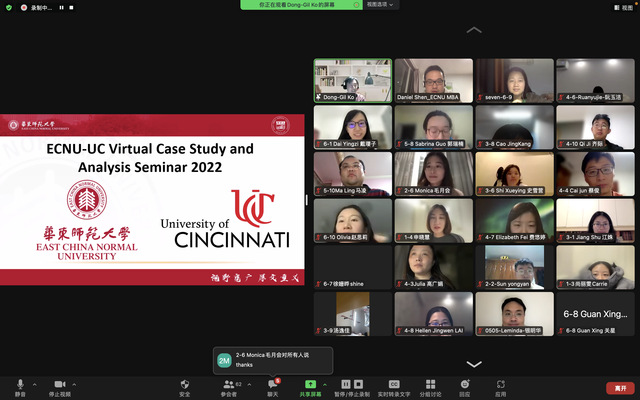Screen dimensions: 640x400
Task: Select 4-10 Qi Ji video tile
Action: click(596, 127)
